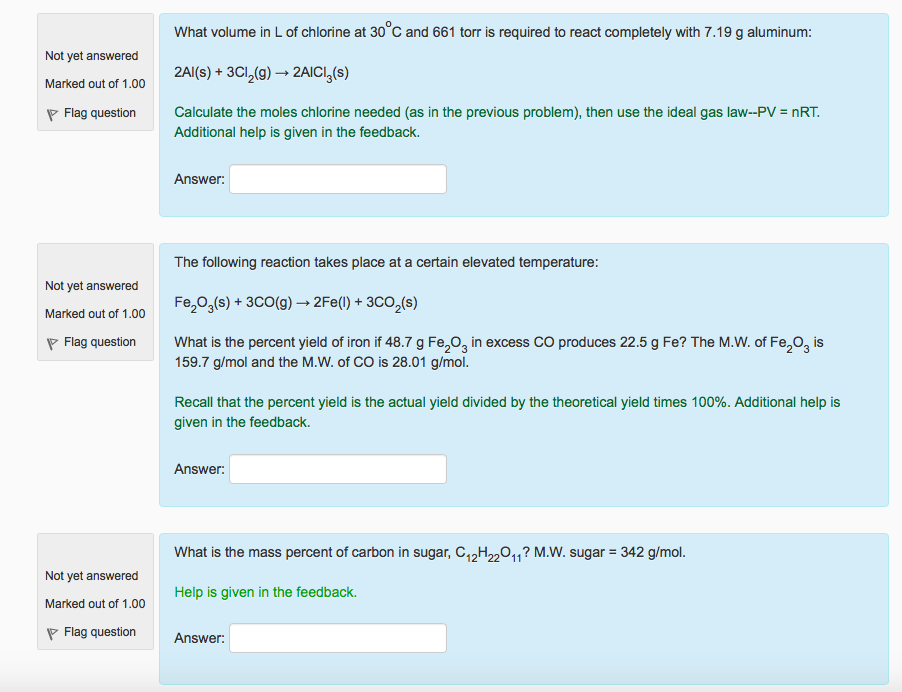Click the green ideal gas law hint text
This screenshot has height=692, width=902.
(497, 122)
